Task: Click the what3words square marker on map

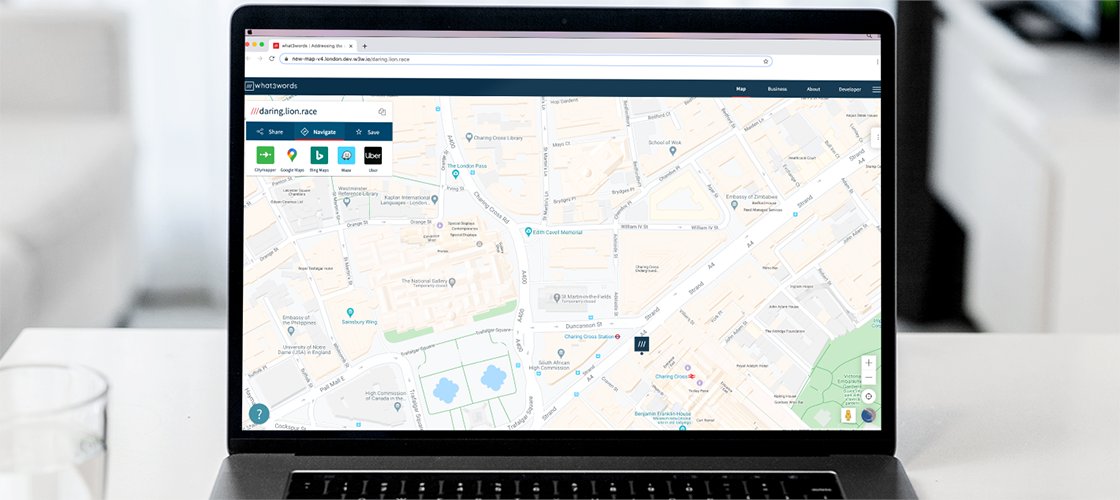Action: (x=641, y=344)
